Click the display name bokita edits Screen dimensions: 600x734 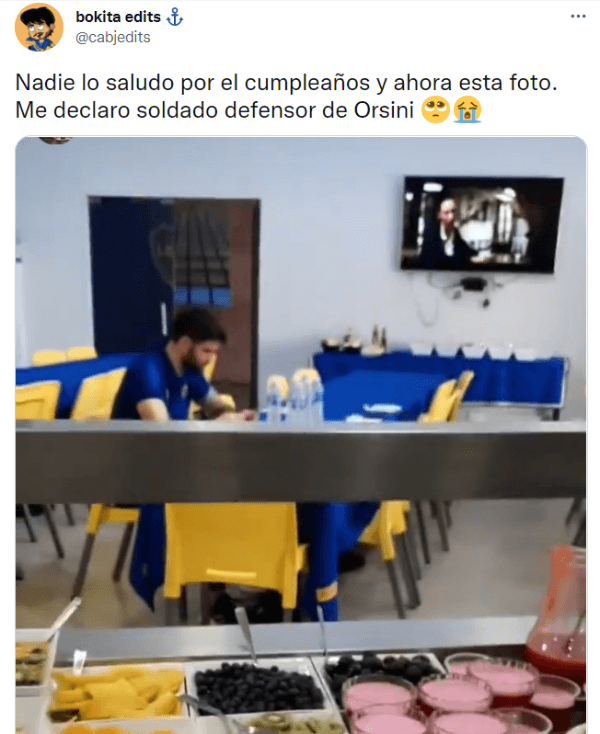point(118,17)
